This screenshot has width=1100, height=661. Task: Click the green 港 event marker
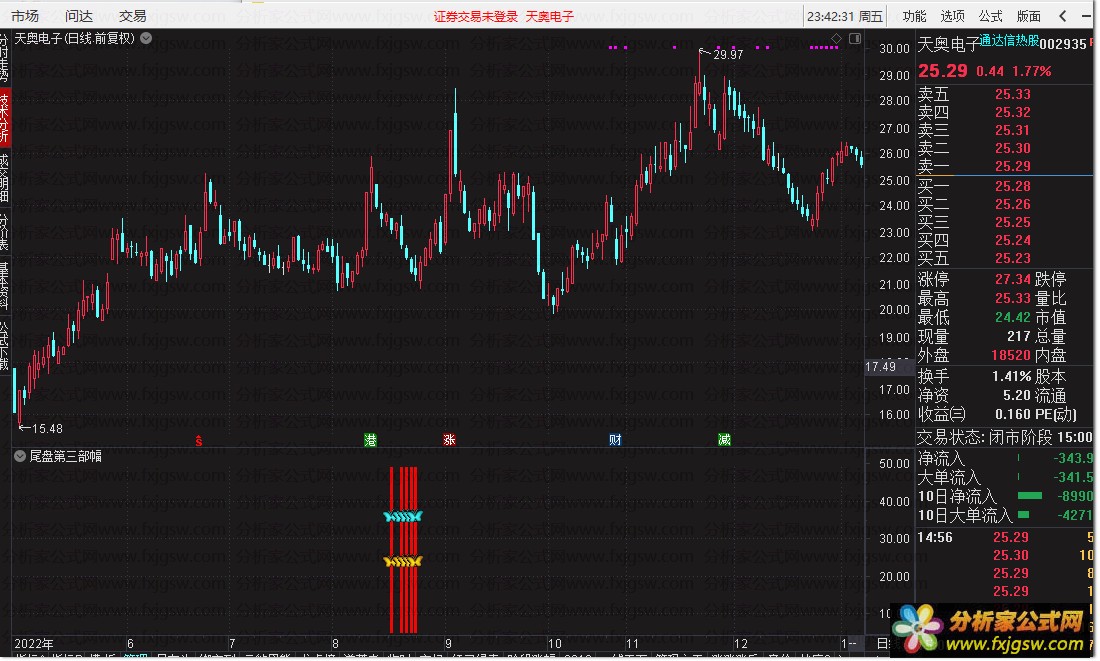pyautogui.click(x=370, y=440)
